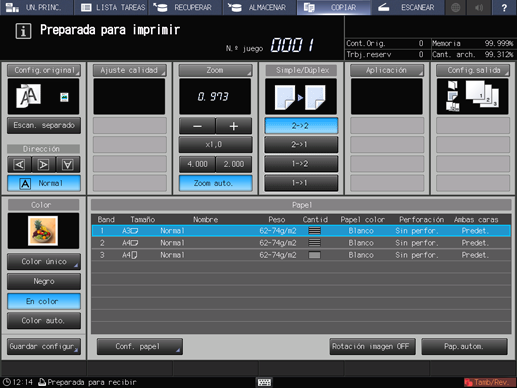Open help with the question mark icon
This screenshot has height=388, width=517.
coord(504,7)
